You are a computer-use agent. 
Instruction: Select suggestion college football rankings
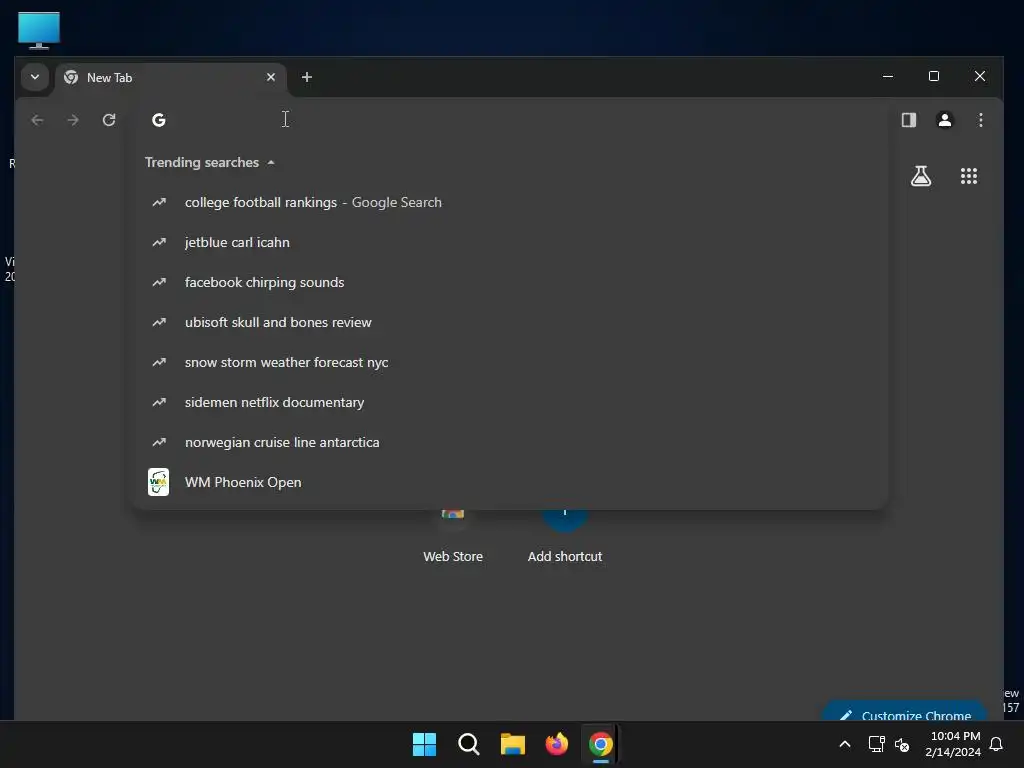tap(510, 202)
